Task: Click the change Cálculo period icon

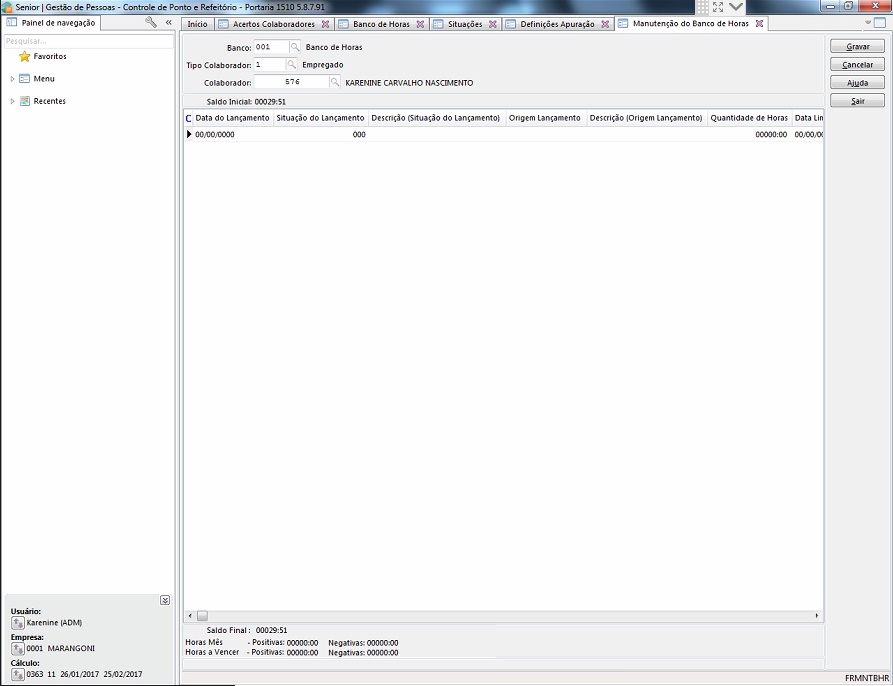Action: [x=18, y=674]
